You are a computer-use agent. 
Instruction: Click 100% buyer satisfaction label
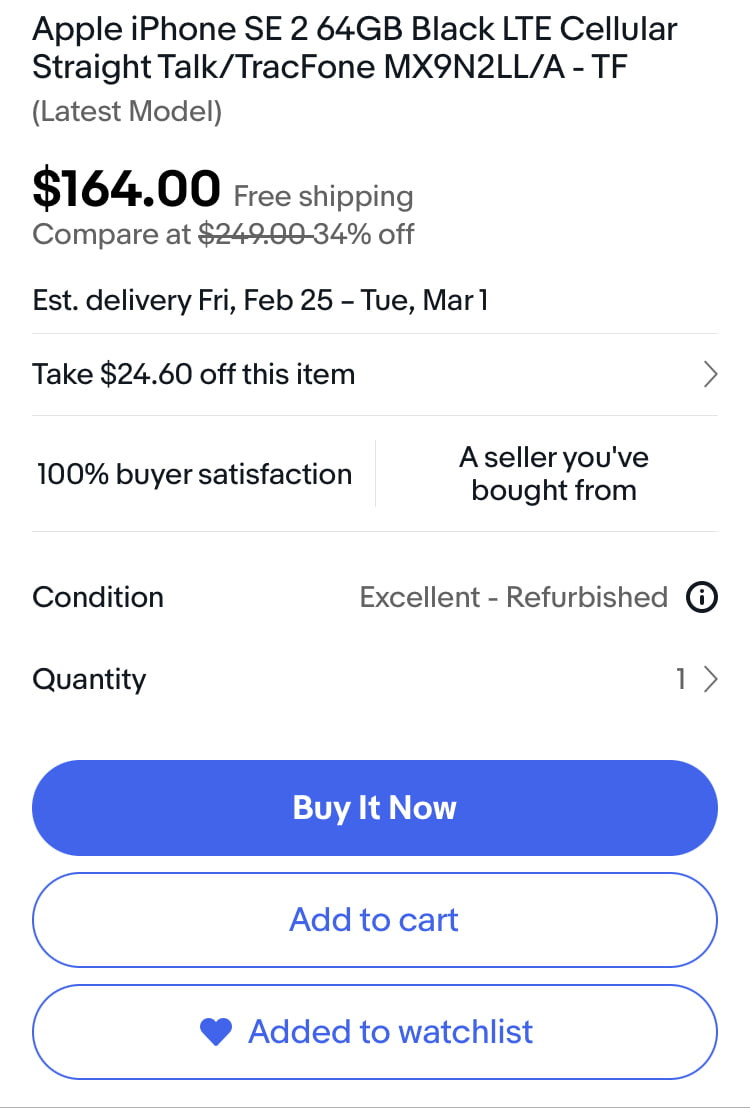(x=194, y=474)
